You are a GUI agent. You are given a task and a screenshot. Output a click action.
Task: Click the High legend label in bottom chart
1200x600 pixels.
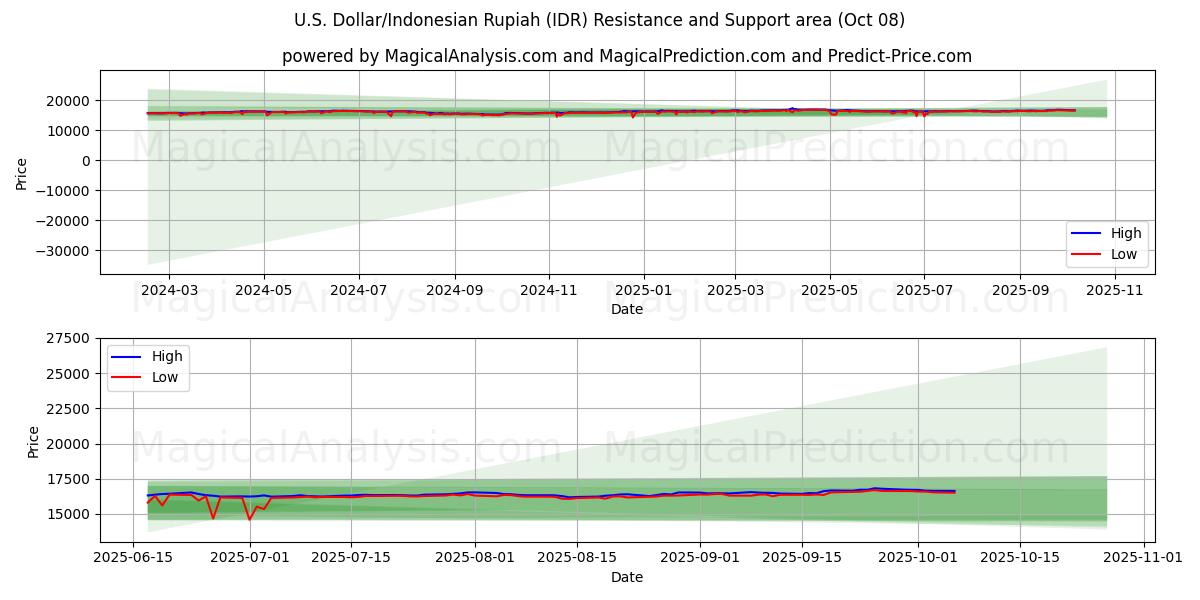tap(167, 356)
